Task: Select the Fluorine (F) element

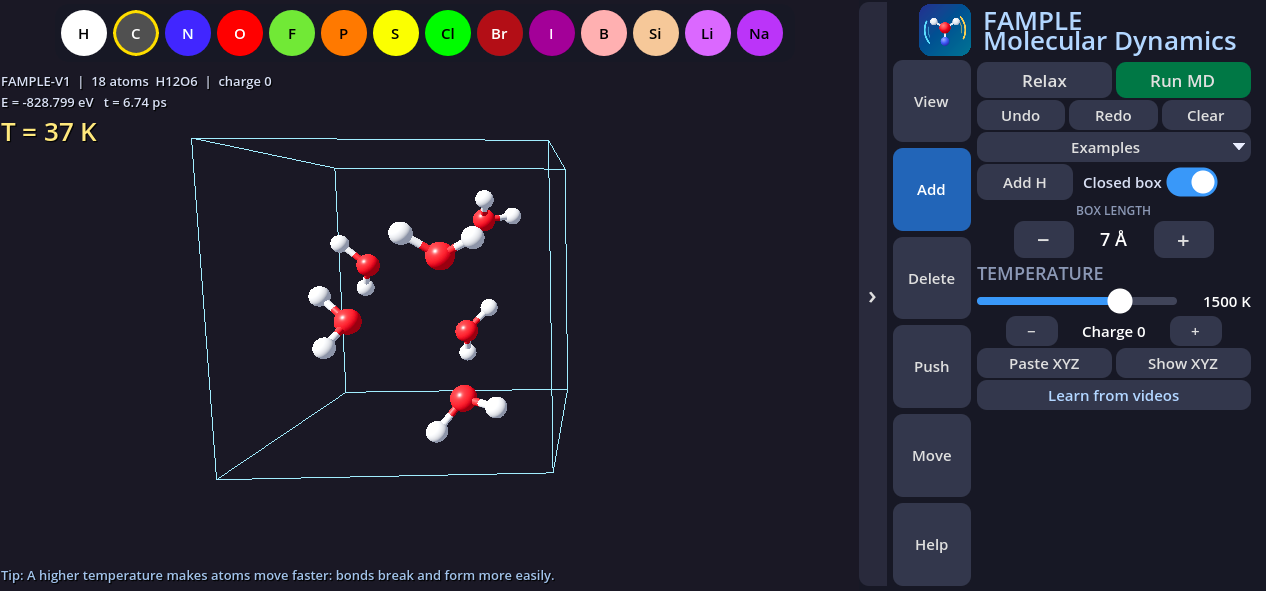Action: click(292, 34)
